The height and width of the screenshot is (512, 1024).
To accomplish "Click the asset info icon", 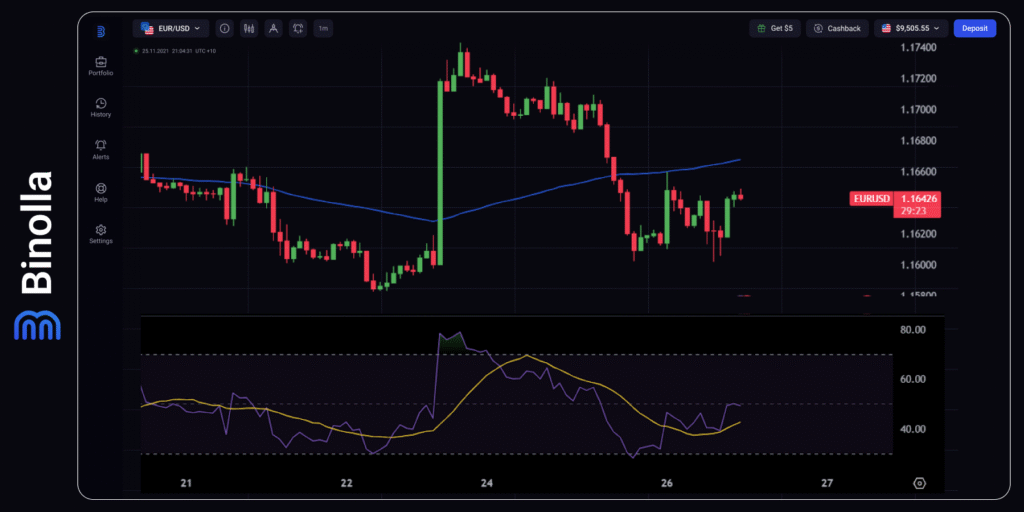I will pos(224,29).
